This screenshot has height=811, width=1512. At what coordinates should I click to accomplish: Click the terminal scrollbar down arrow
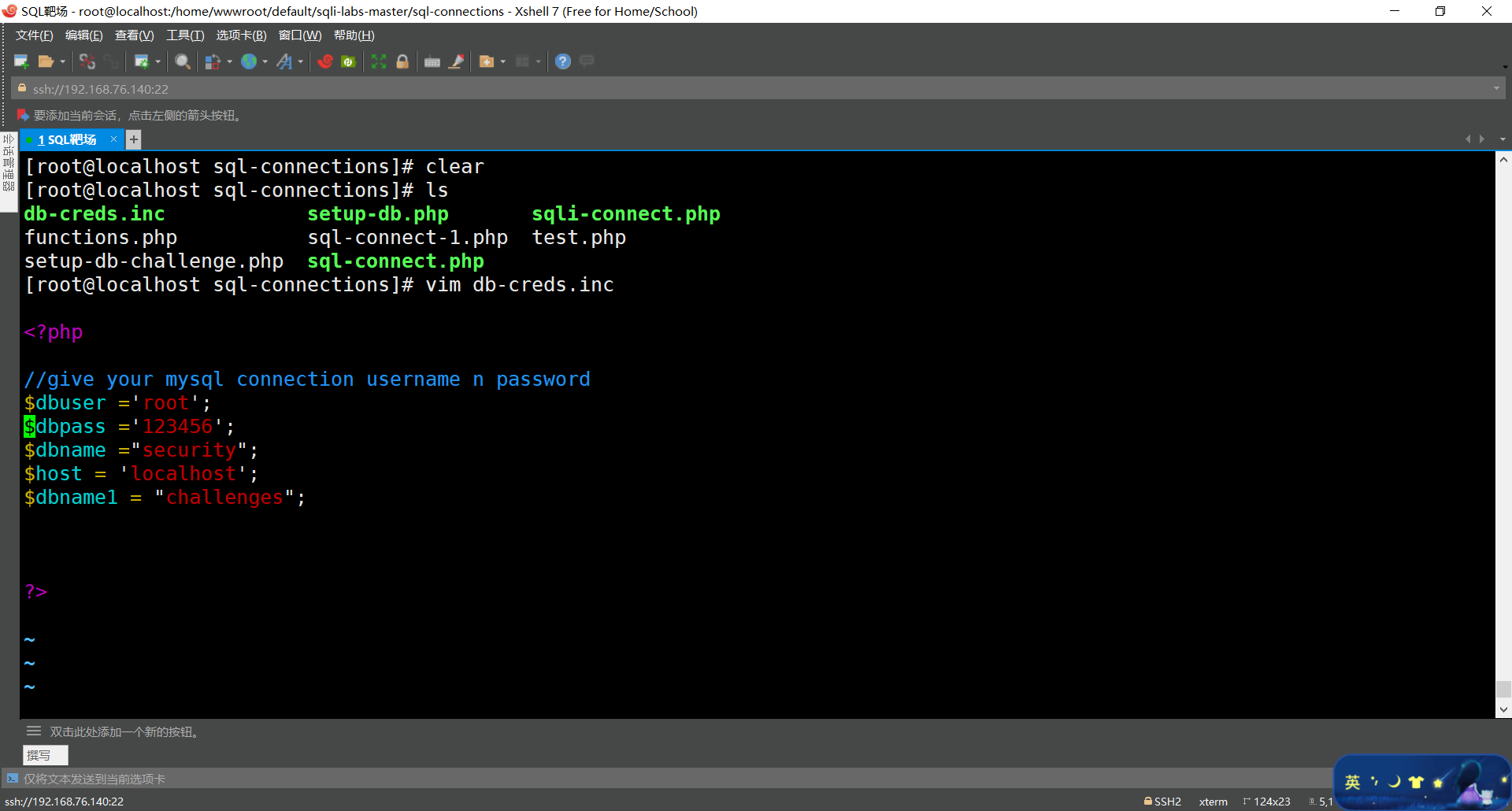[1503, 709]
